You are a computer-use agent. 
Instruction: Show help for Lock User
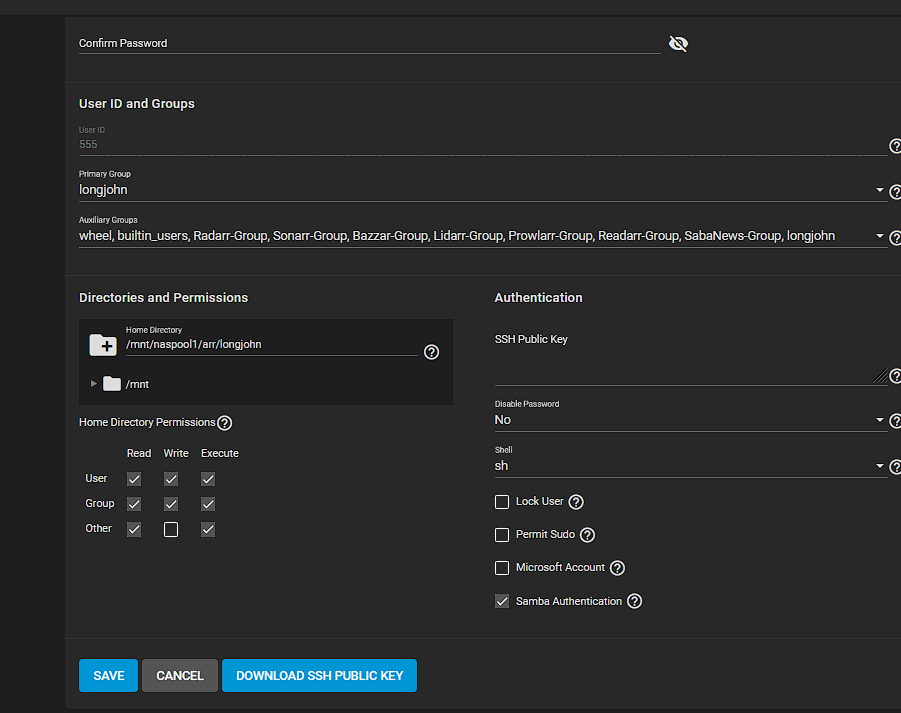point(576,502)
